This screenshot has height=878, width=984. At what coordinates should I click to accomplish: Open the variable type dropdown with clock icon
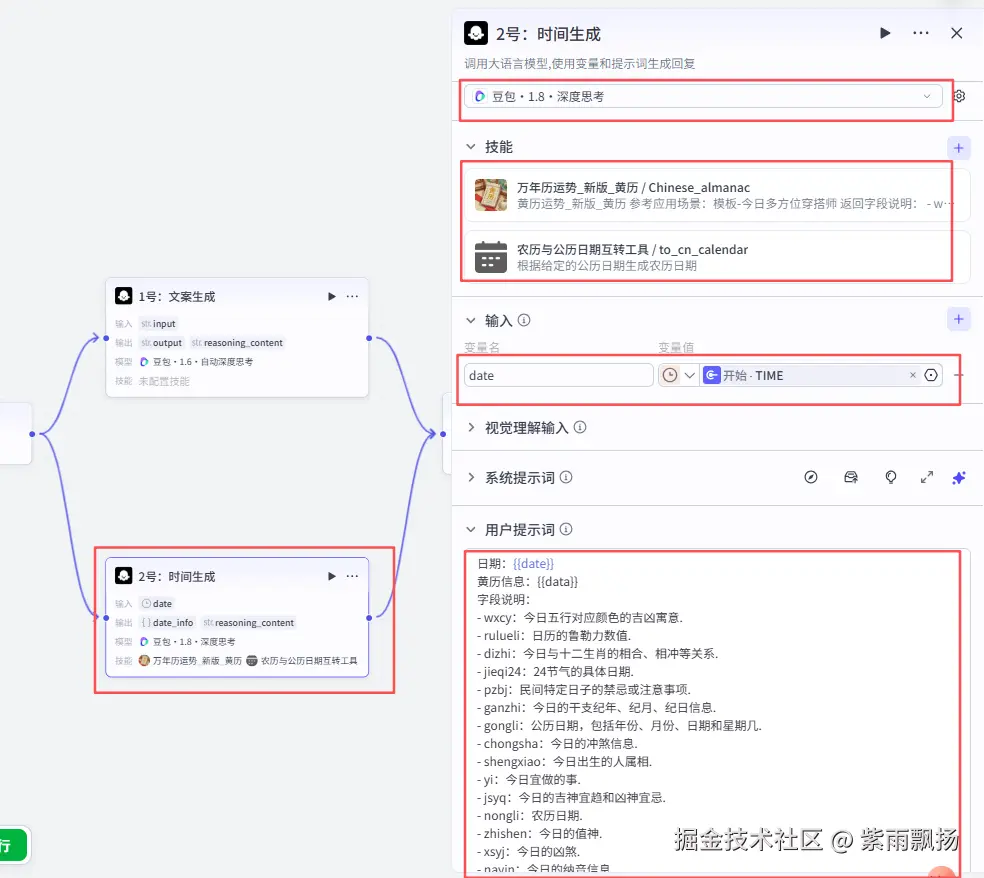click(678, 375)
